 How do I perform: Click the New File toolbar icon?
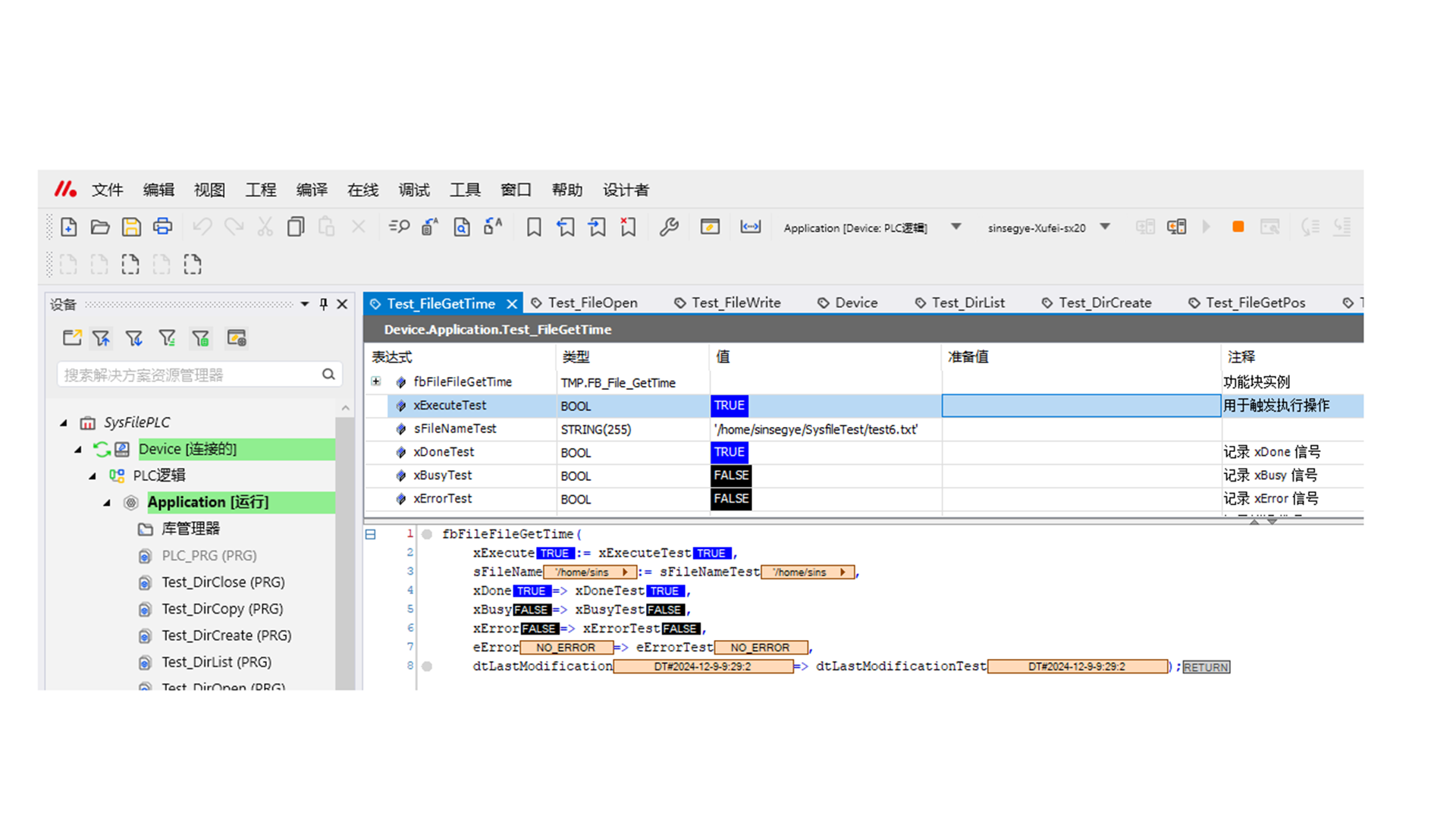tap(68, 227)
